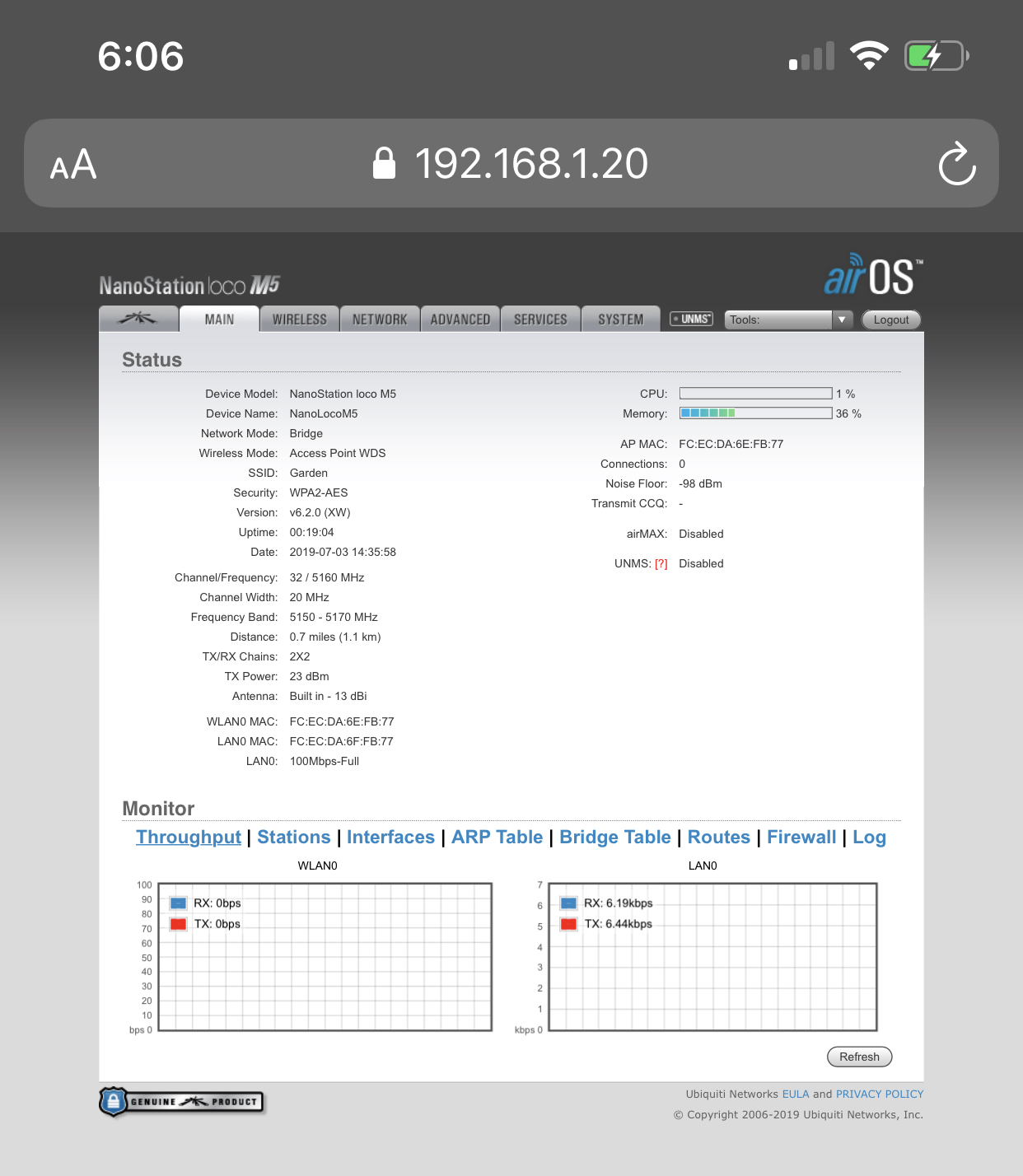Image resolution: width=1023 pixels, height=1176 pixels.
Task: Click the blue LAN0 RX legend swatch
Action: coord(568,903)
